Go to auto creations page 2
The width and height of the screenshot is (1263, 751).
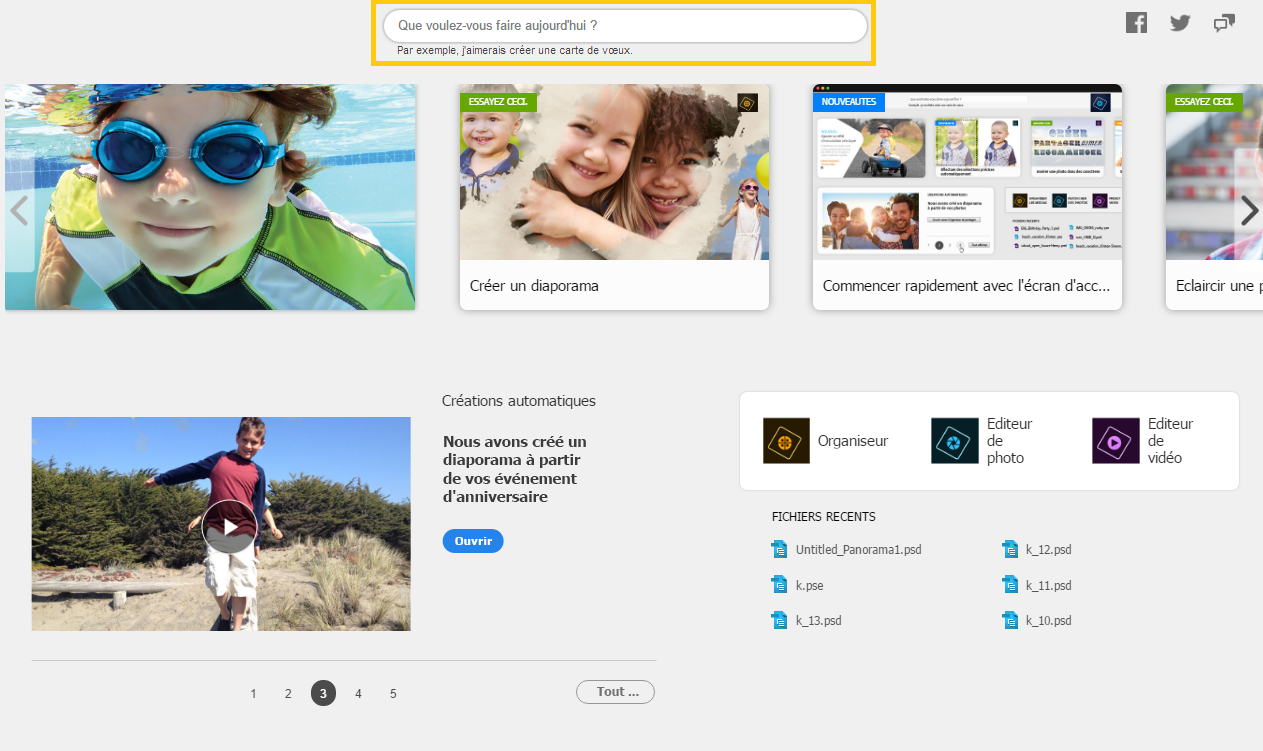click(x=288, y=693)
